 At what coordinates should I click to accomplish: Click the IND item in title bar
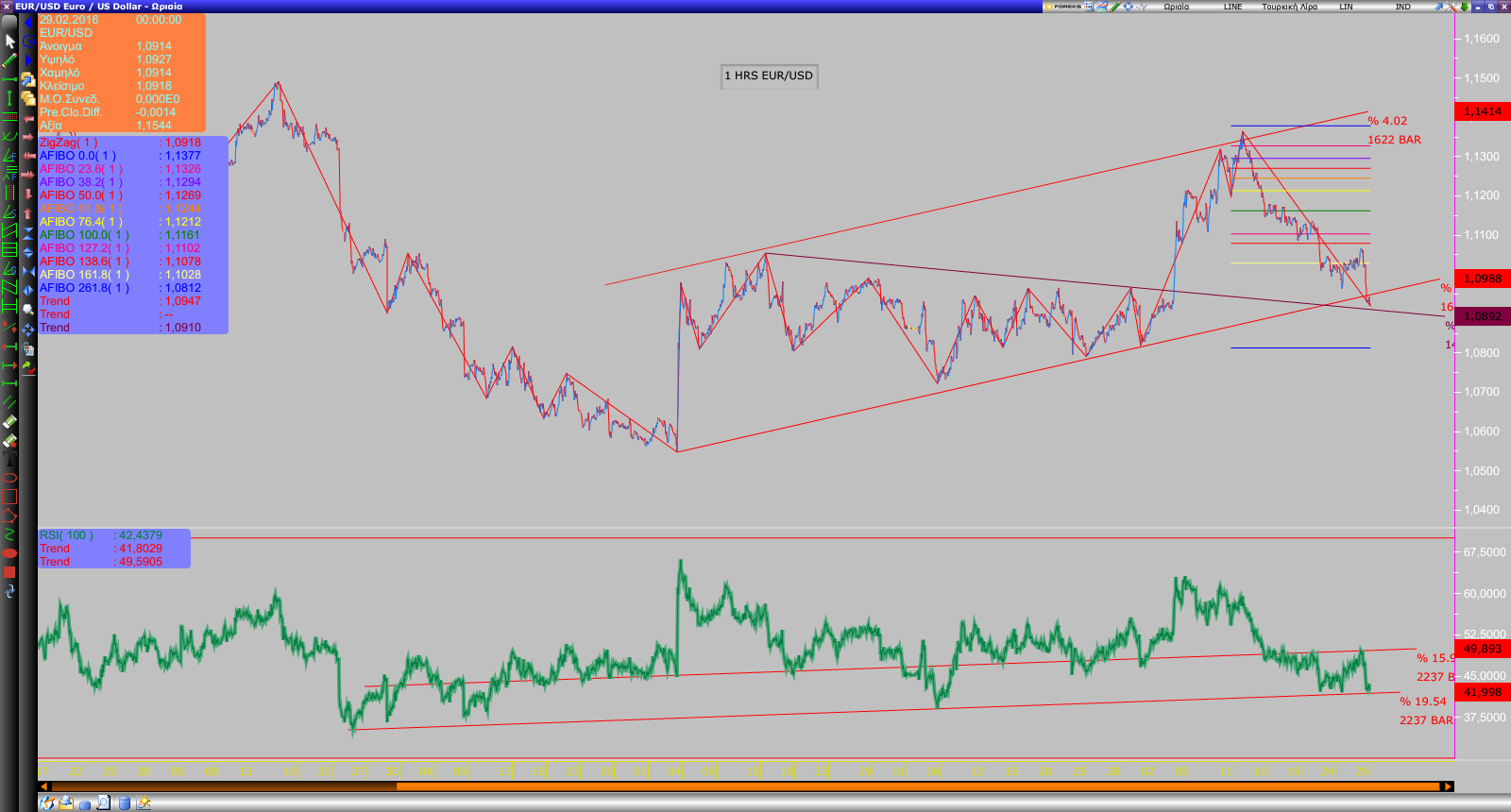tap(1402, 7)
